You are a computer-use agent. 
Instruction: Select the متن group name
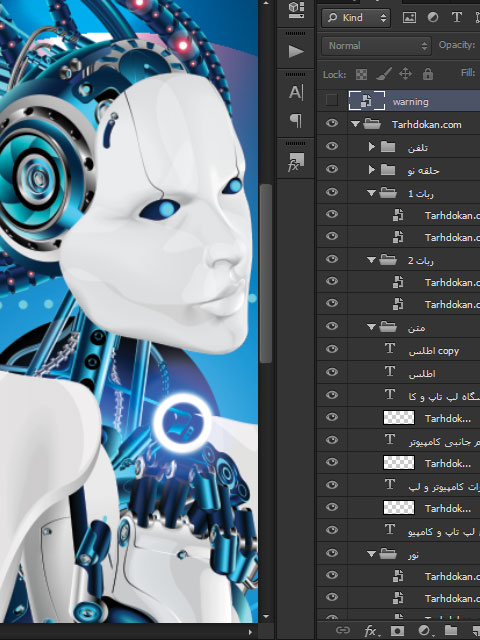[x=417, y=328]
